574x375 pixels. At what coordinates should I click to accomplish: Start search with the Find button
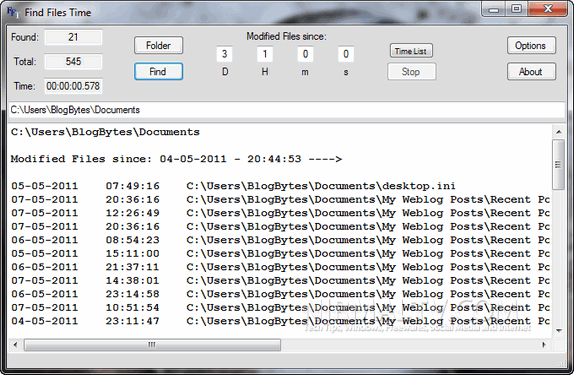click(159, 71)
